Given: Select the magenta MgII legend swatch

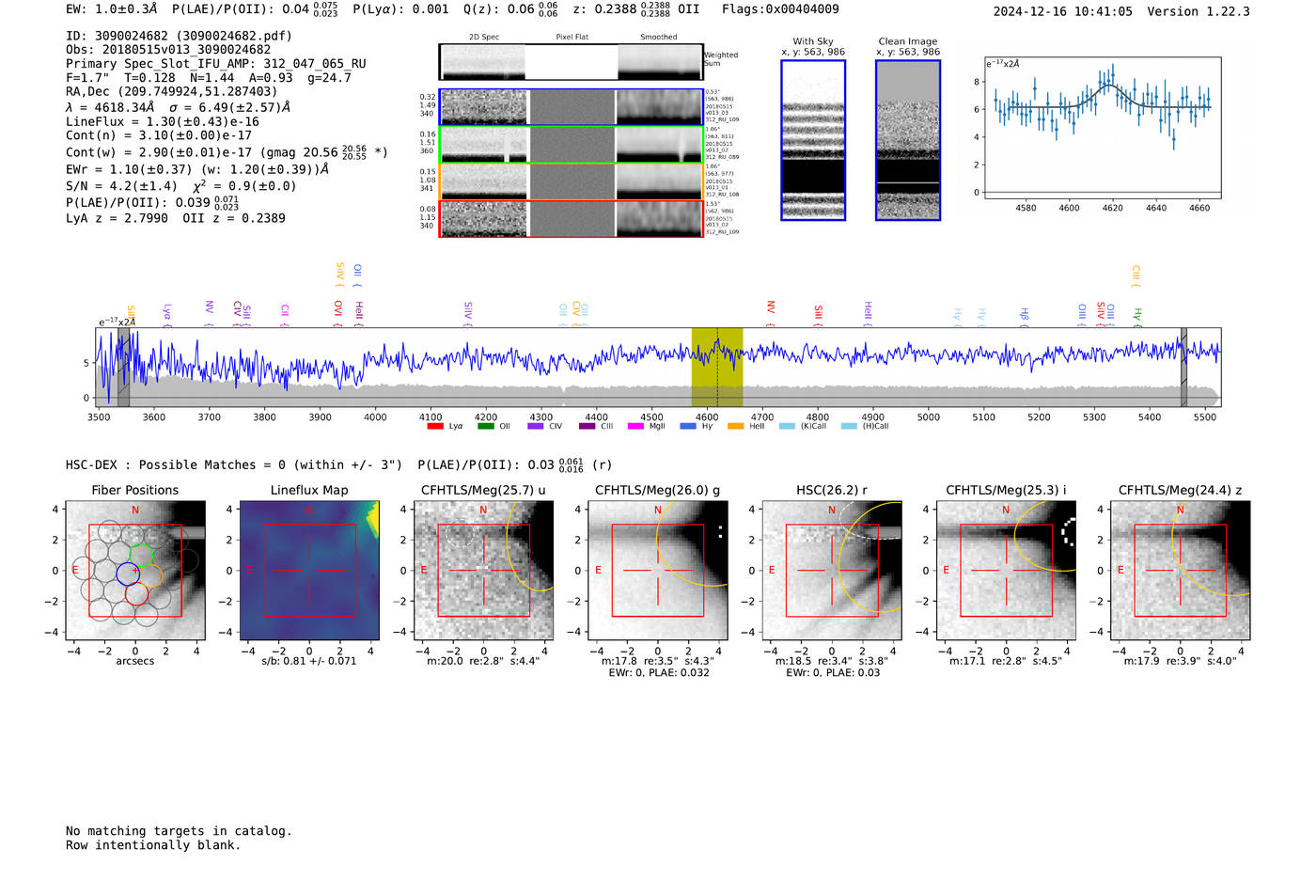Looking at the screenshot, I should point(637,427).
